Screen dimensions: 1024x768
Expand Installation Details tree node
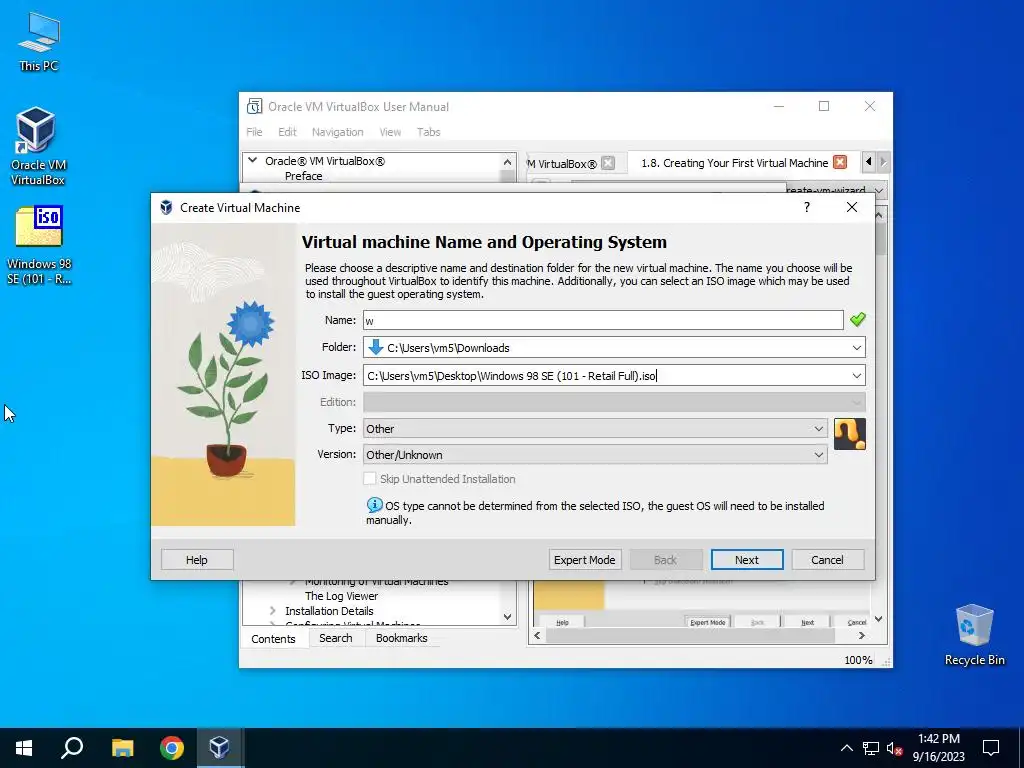[272, 611]
